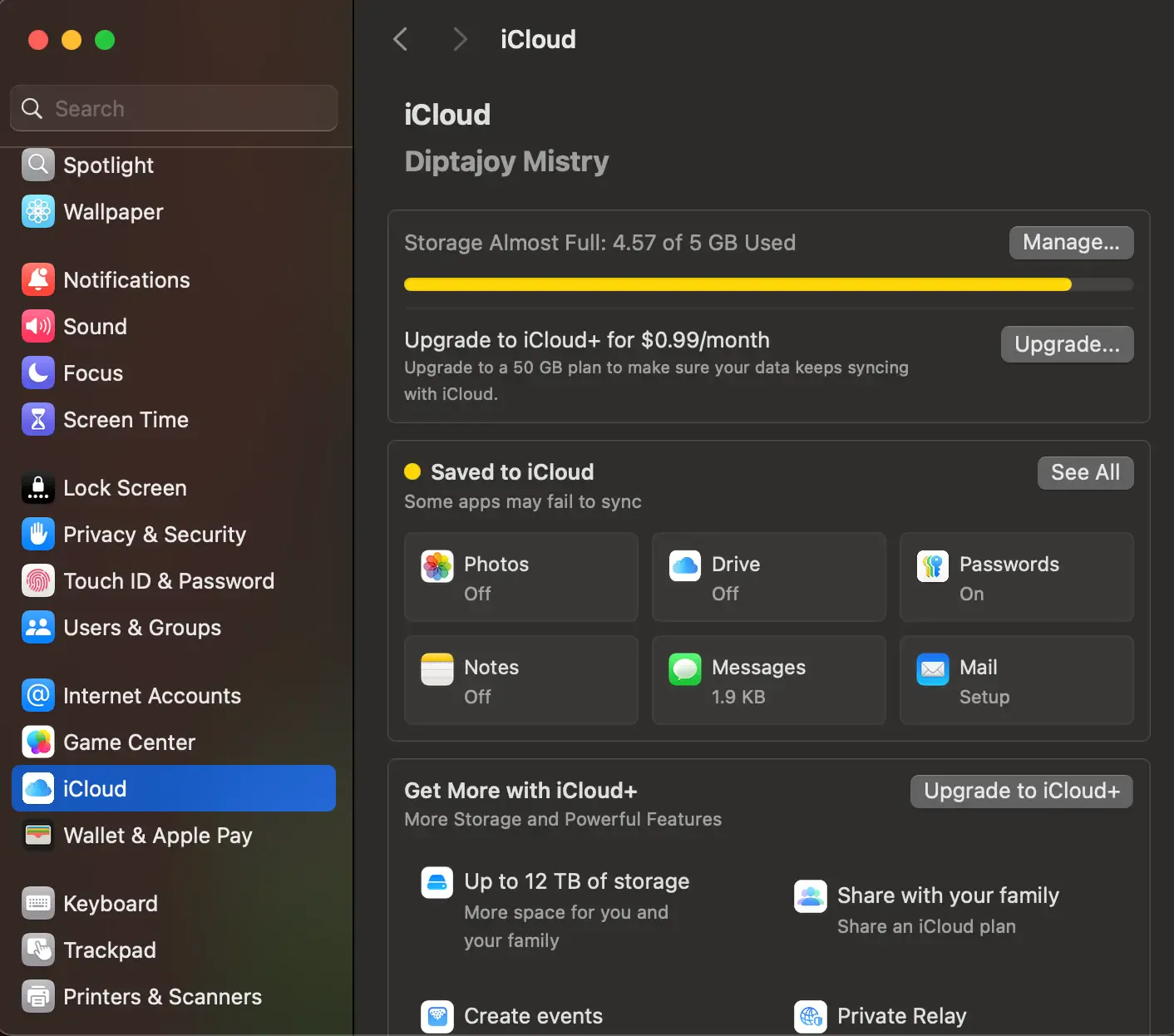Click the Screen Time hourglass icon
This screenshot has width=1174, height=1036.
click(x=38, y=419)
